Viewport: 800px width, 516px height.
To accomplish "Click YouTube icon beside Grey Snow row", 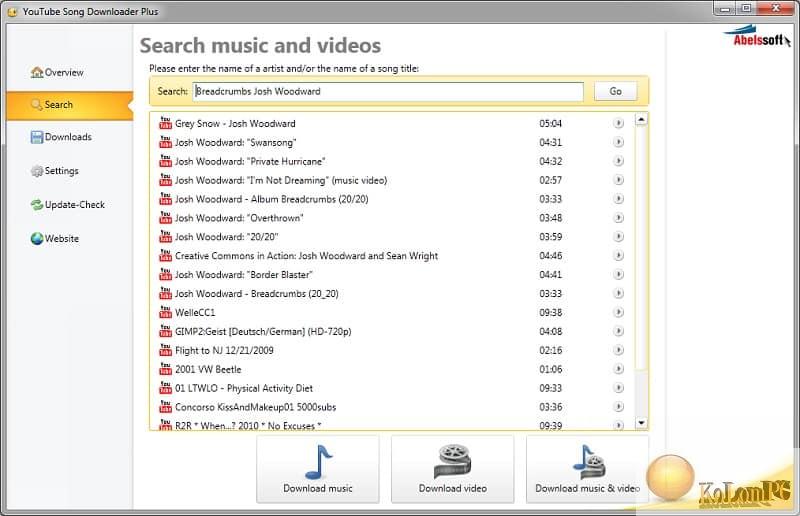I will [165, 123].
